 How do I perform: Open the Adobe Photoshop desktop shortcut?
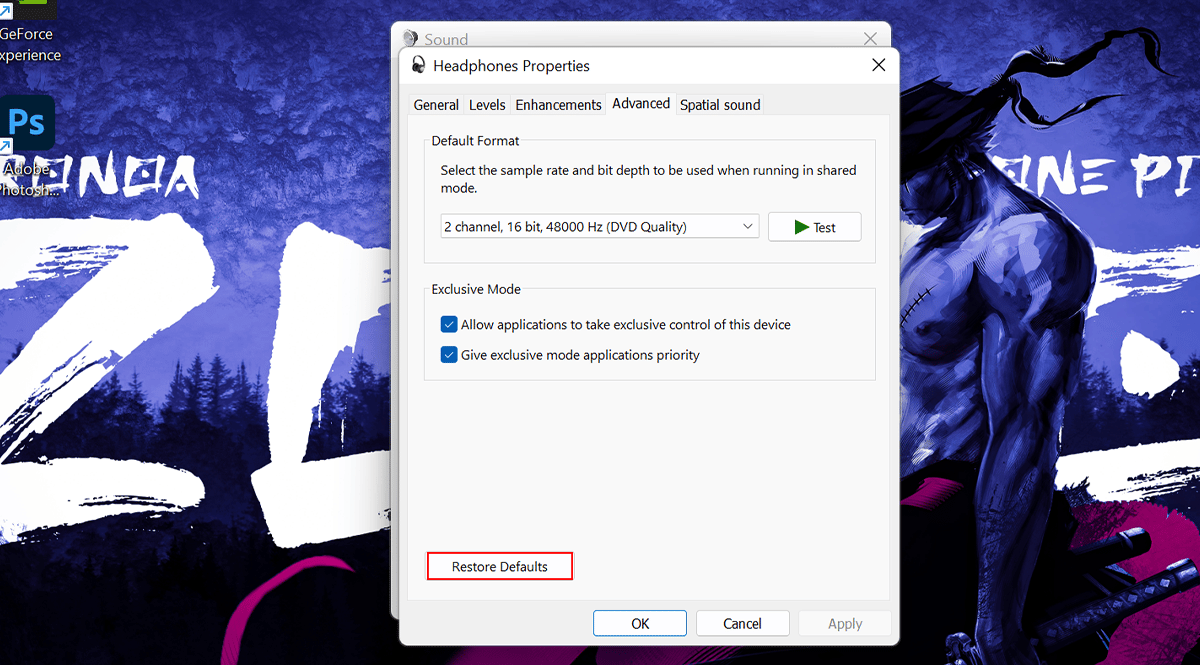pyautogui.click(x=27, y=145)
